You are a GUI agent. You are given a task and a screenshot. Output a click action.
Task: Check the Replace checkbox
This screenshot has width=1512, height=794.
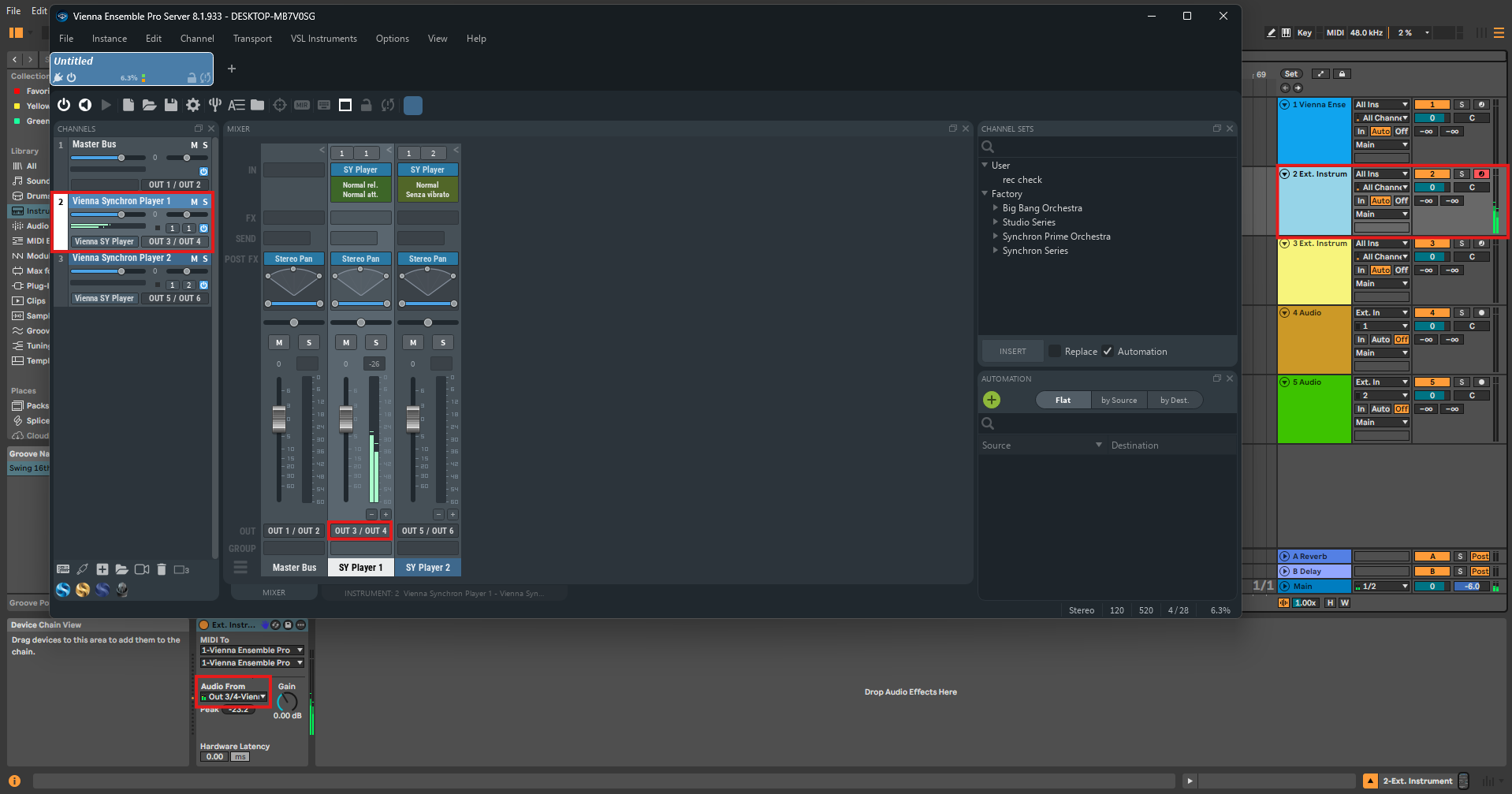tap(1054, 352)
